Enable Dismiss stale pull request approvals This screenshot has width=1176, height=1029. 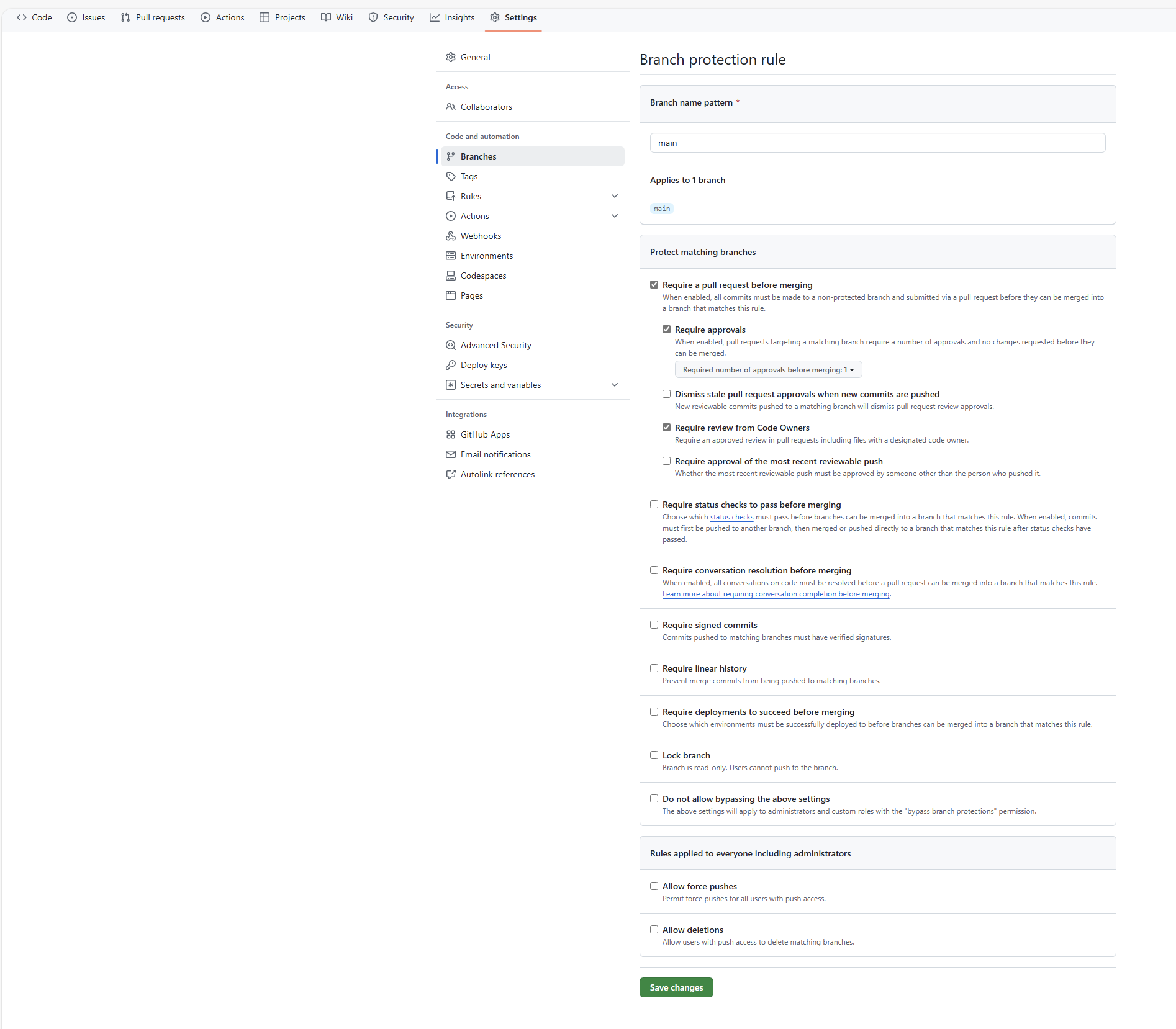pyautogui.click(x=666, y=394)
